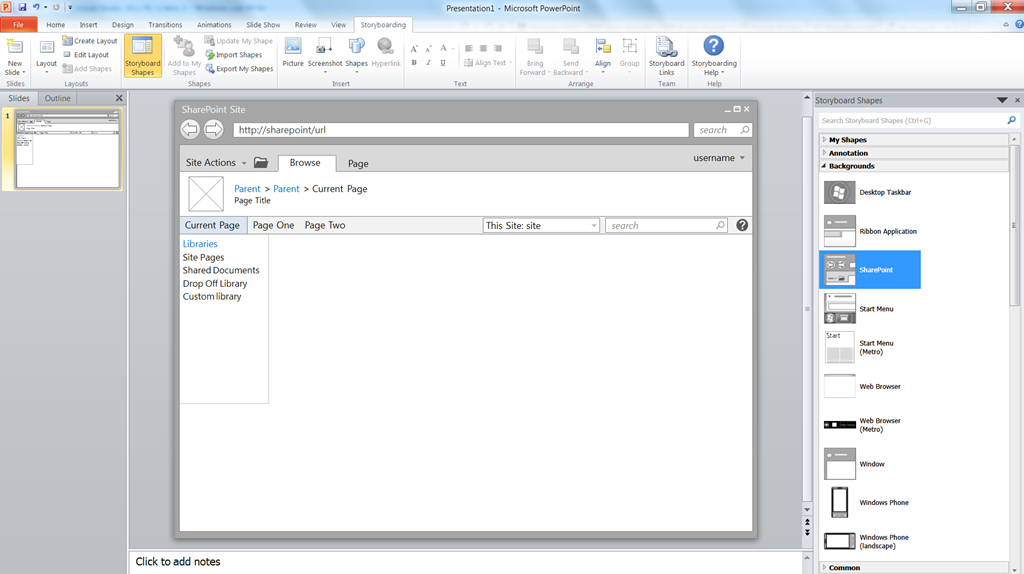The image size is (1024, 574).
Task: Open the File tab
Action: click(18, 25)
